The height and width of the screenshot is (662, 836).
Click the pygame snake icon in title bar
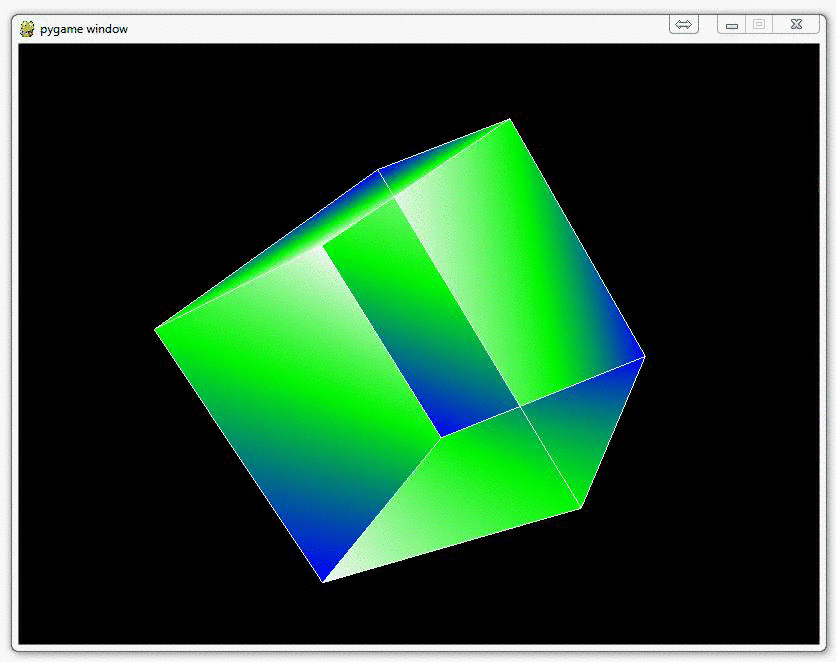click(x=27, y=28)
